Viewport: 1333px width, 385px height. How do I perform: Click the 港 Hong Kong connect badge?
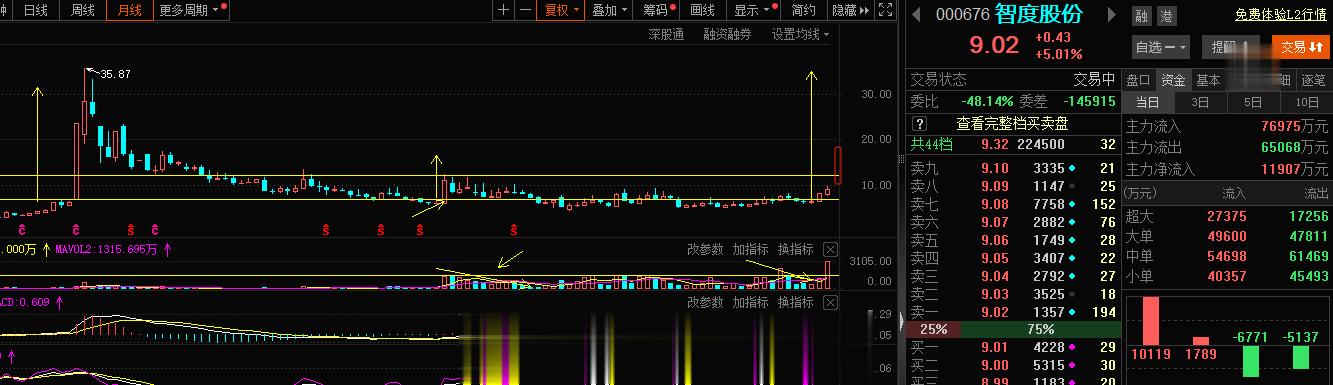coord(1167,16)
